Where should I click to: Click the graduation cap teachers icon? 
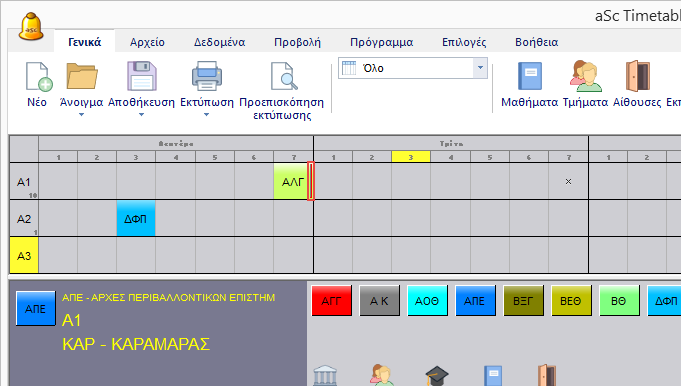[436, 376]
